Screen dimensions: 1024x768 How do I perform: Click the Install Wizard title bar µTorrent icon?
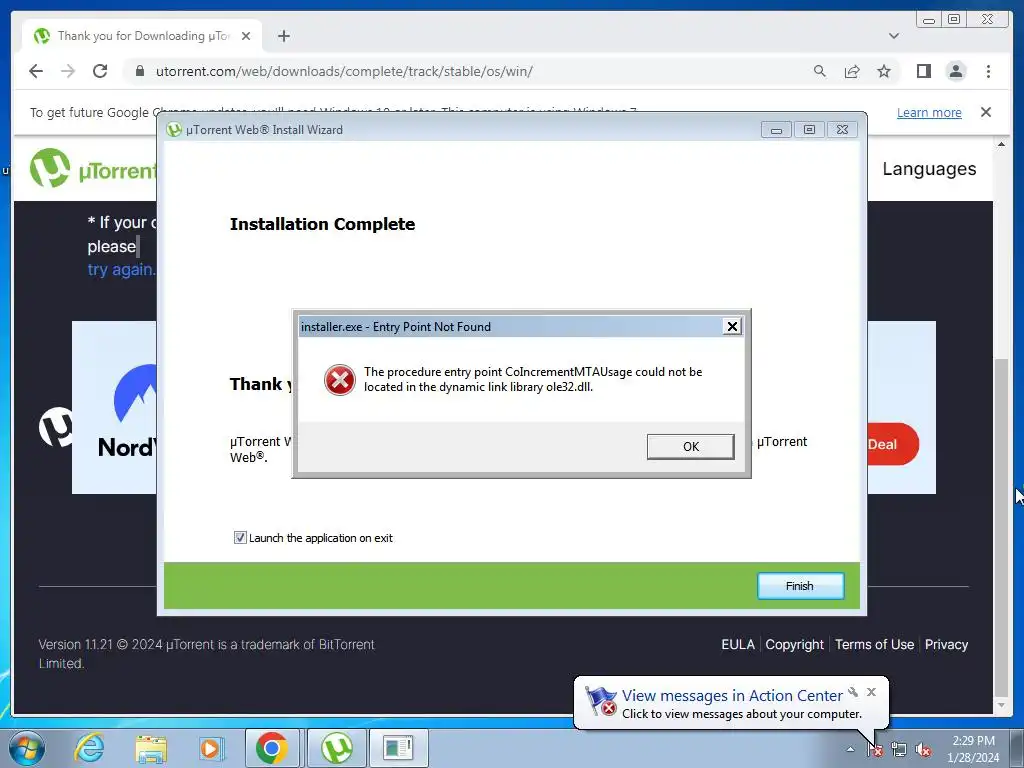coord(174,129)
